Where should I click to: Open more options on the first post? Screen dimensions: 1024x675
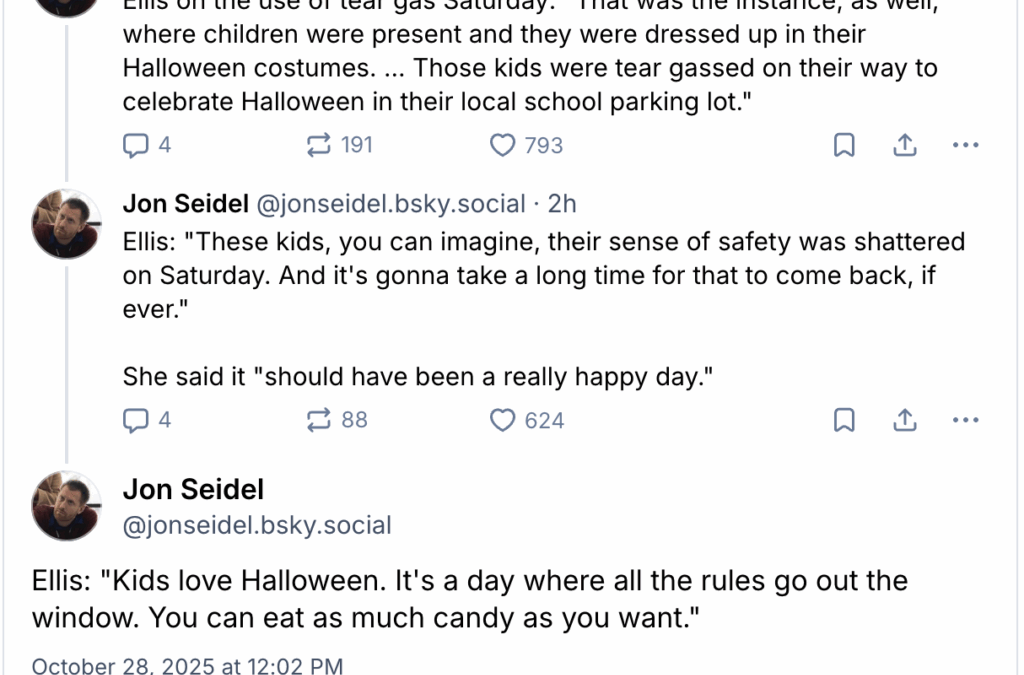[x=965, y=145]
